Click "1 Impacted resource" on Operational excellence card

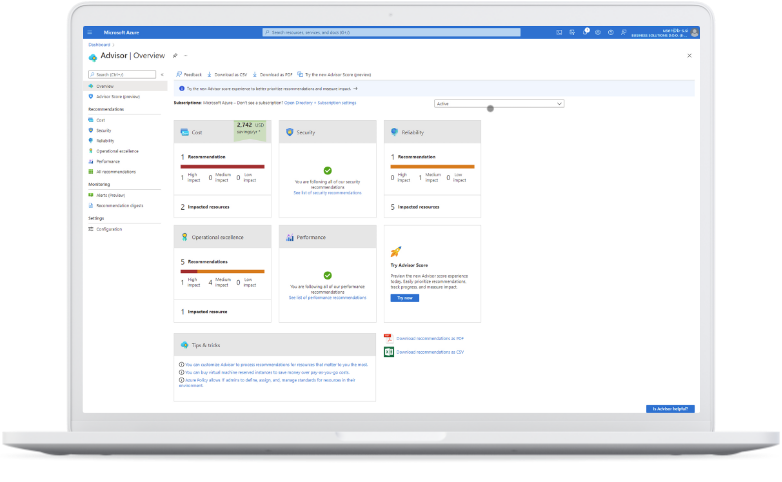coord(204,311)
